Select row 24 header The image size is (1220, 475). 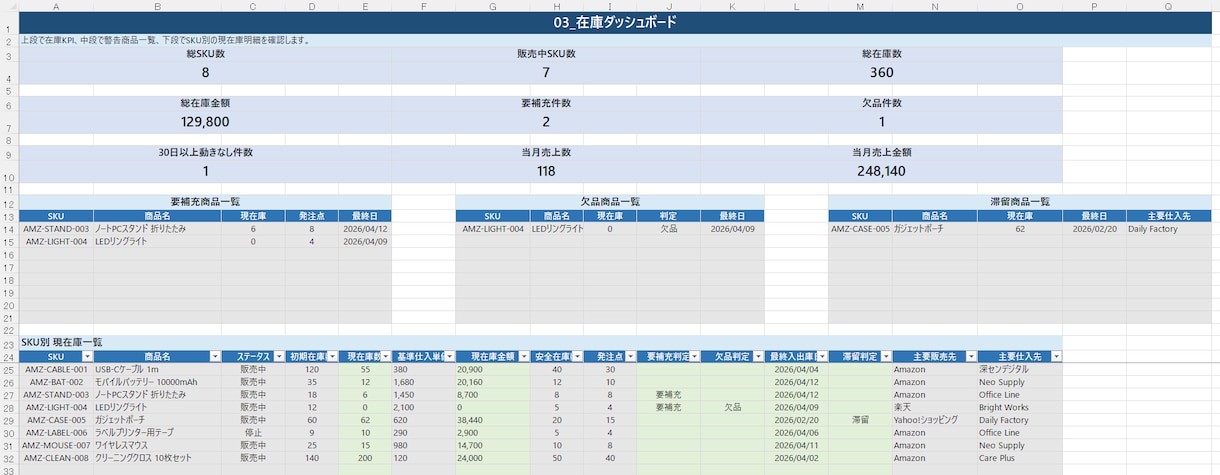pyautogui.click(x=9, y=357)
